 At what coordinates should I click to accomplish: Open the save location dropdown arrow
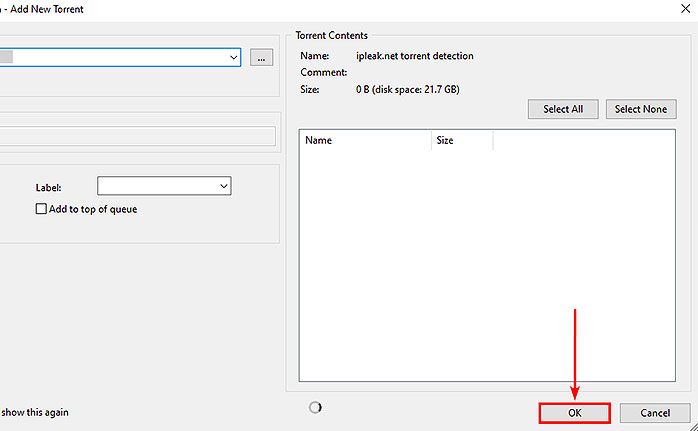coord(233,58)
